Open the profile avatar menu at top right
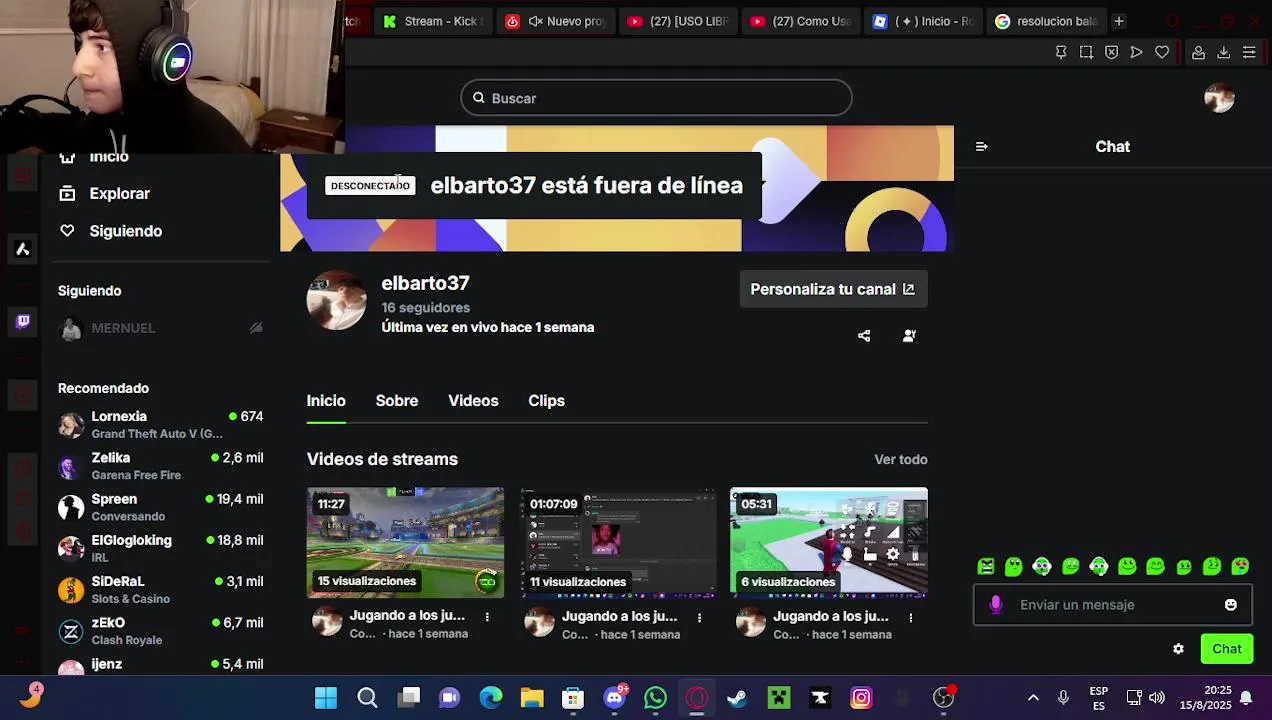 click(1219, 98)
